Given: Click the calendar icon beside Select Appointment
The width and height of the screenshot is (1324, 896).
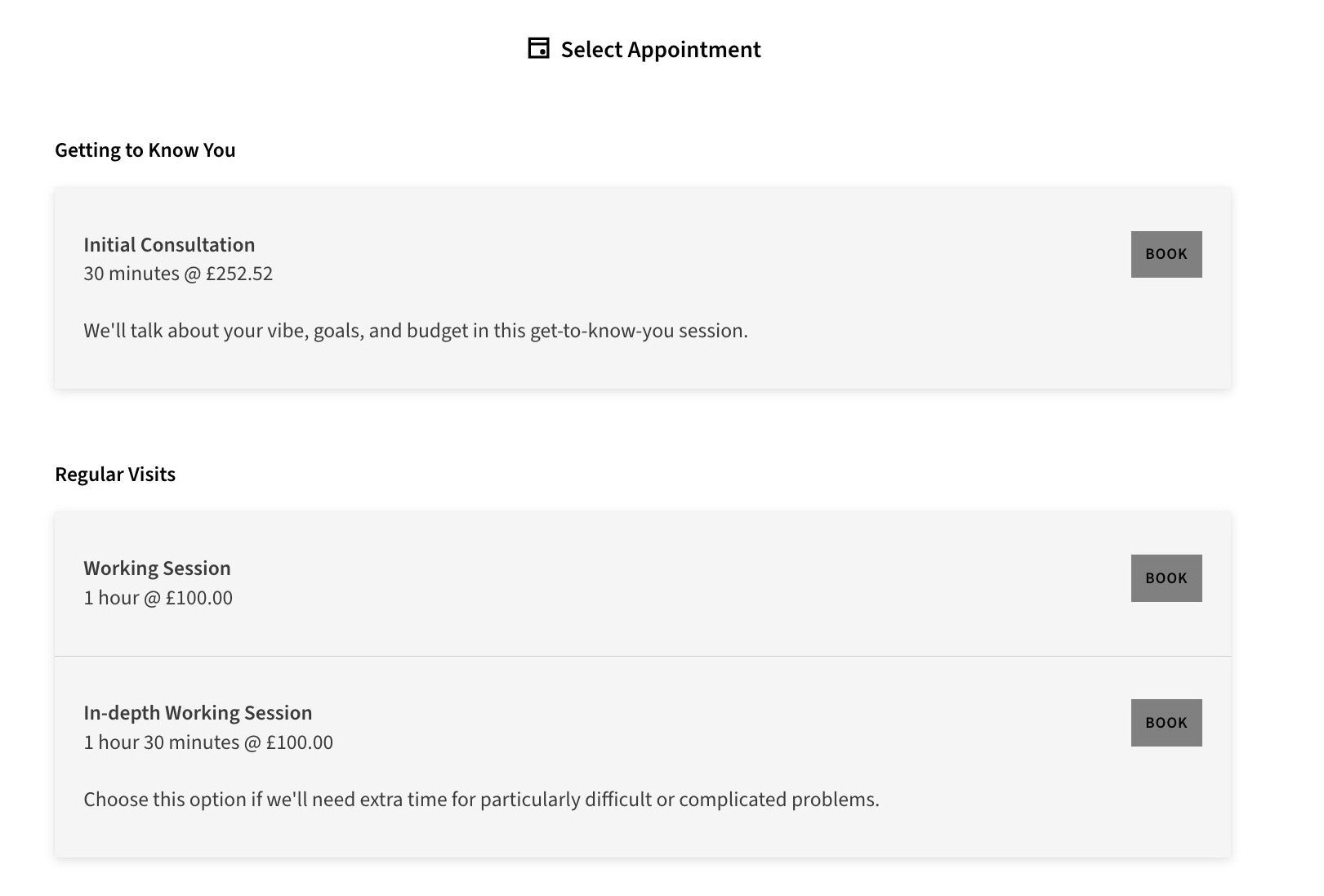Looking at the screenshot, I should click(538, 48).
